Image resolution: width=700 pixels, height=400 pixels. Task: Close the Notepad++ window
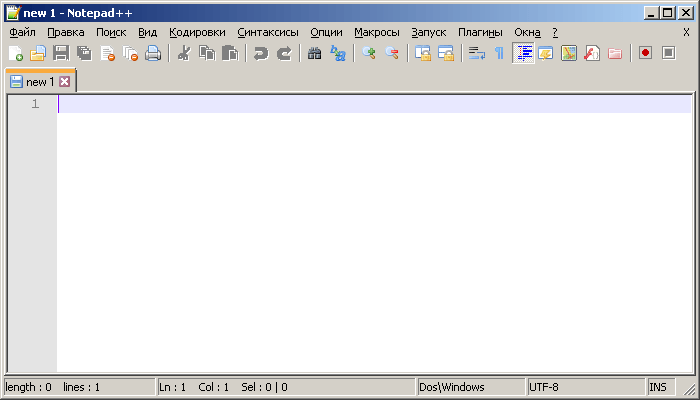[x=685, y=13]
